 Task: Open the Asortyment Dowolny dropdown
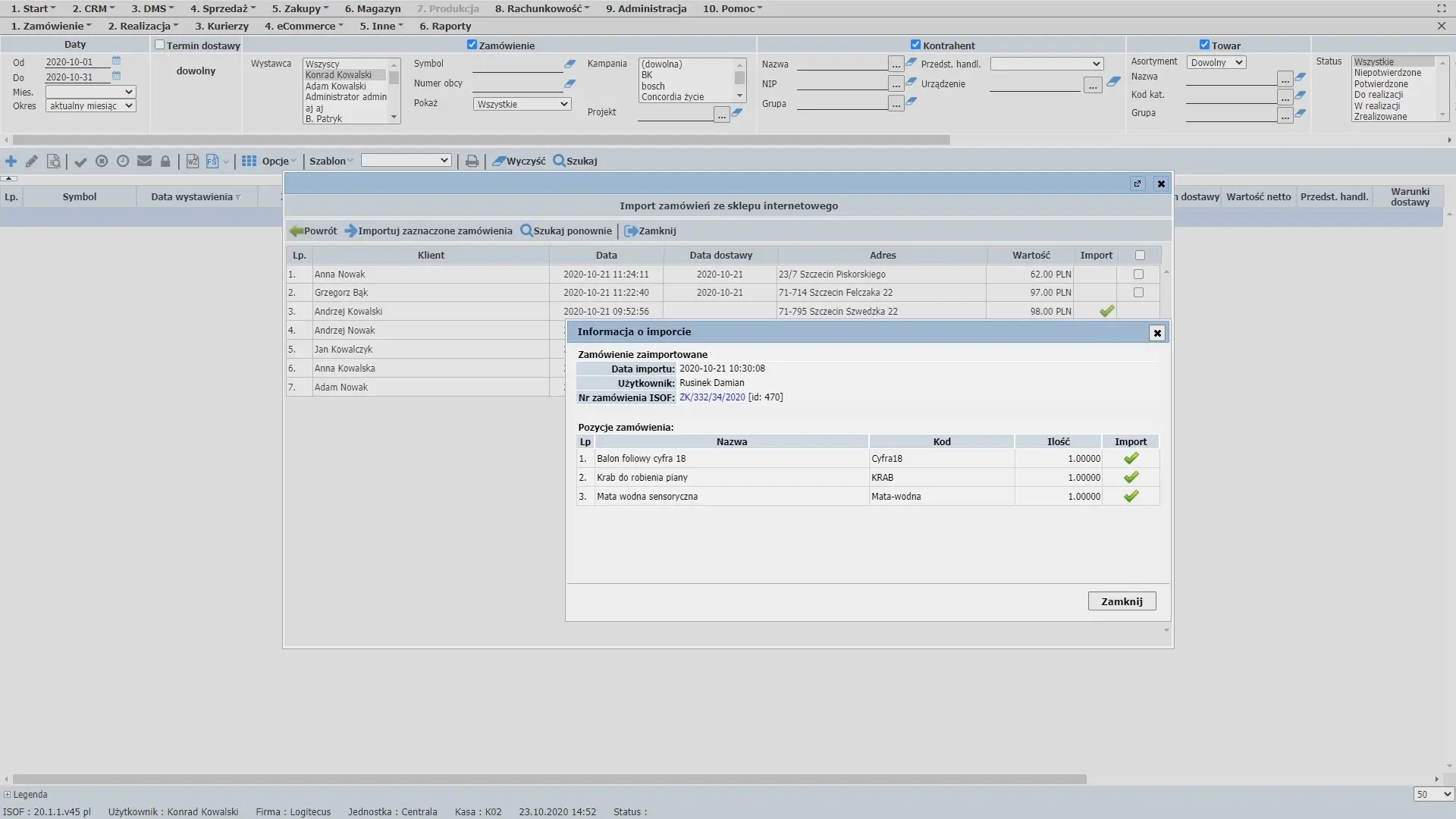(1216, 63)
